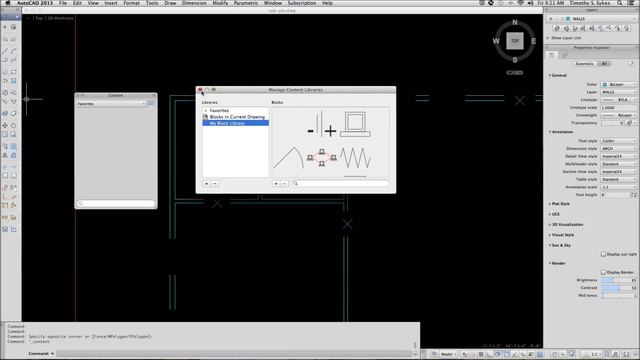640x360 pixels.
Task: Open the Insert menu
Action: (x=111, y=3)
